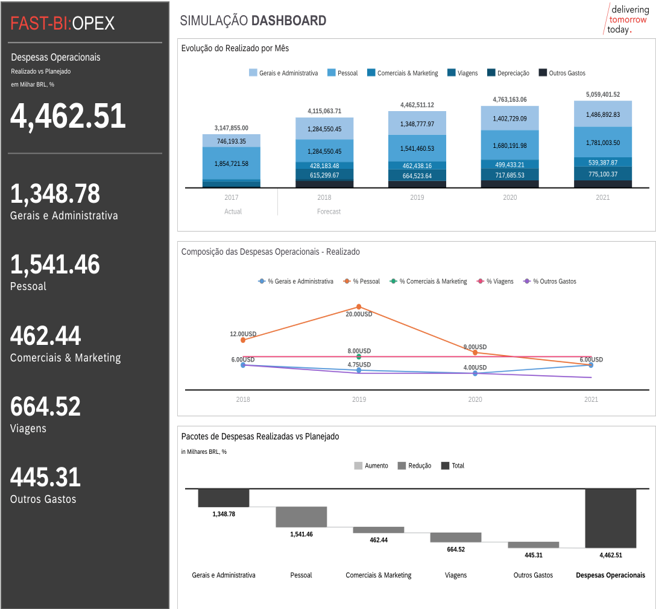Screen dimensions: 656x609
Task: Select the 12.00USD data point at 2018
Action: tap(243, 340)
